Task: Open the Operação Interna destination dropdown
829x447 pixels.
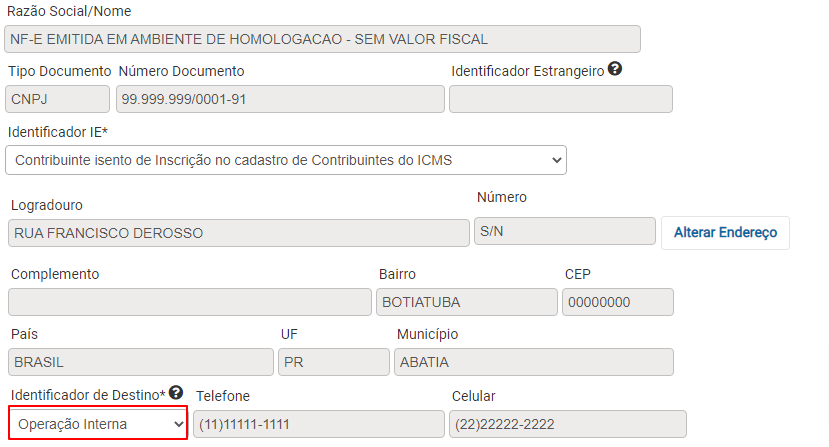Action: (98, 424)
